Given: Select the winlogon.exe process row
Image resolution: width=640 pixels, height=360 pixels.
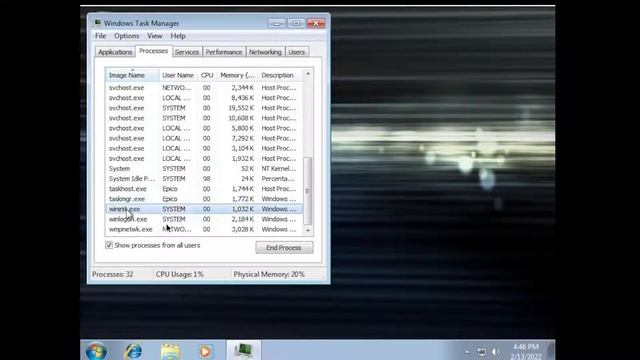Looking at the screenshot, I should point(204,219).
